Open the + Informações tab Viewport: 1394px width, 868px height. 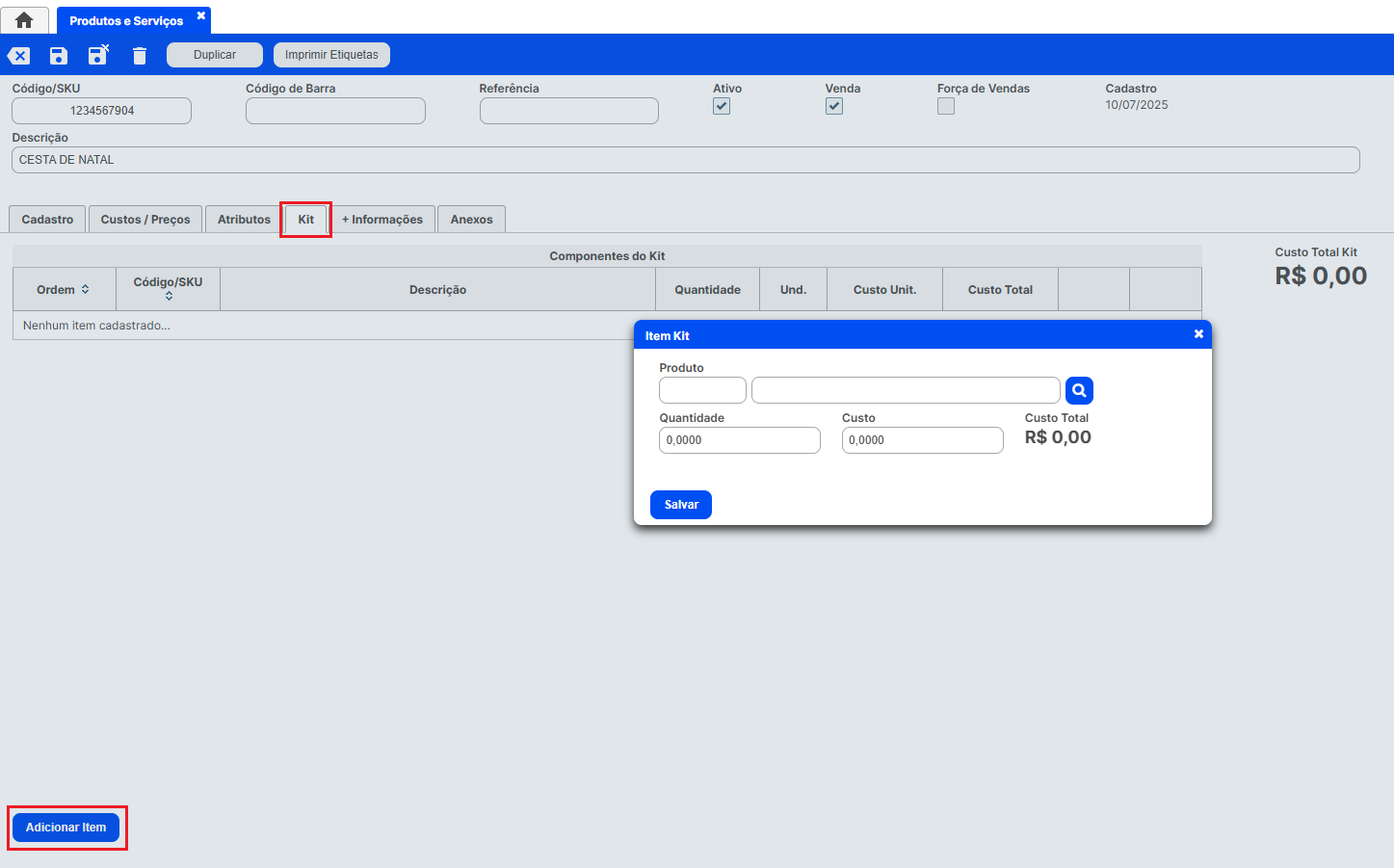click(382, 220)
